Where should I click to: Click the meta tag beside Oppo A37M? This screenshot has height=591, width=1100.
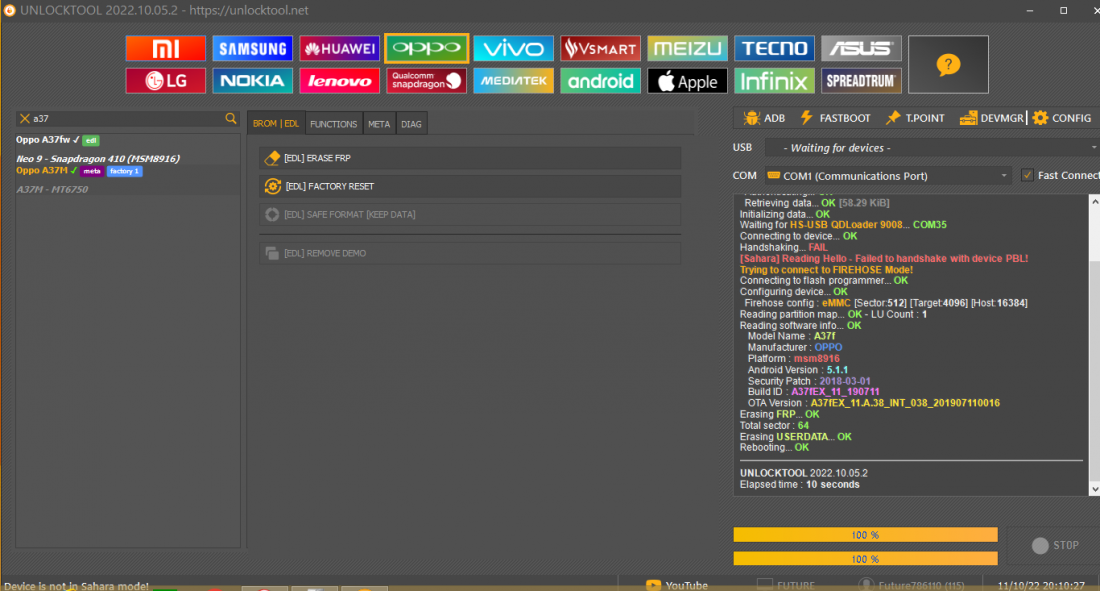click(x=92, y=171)
